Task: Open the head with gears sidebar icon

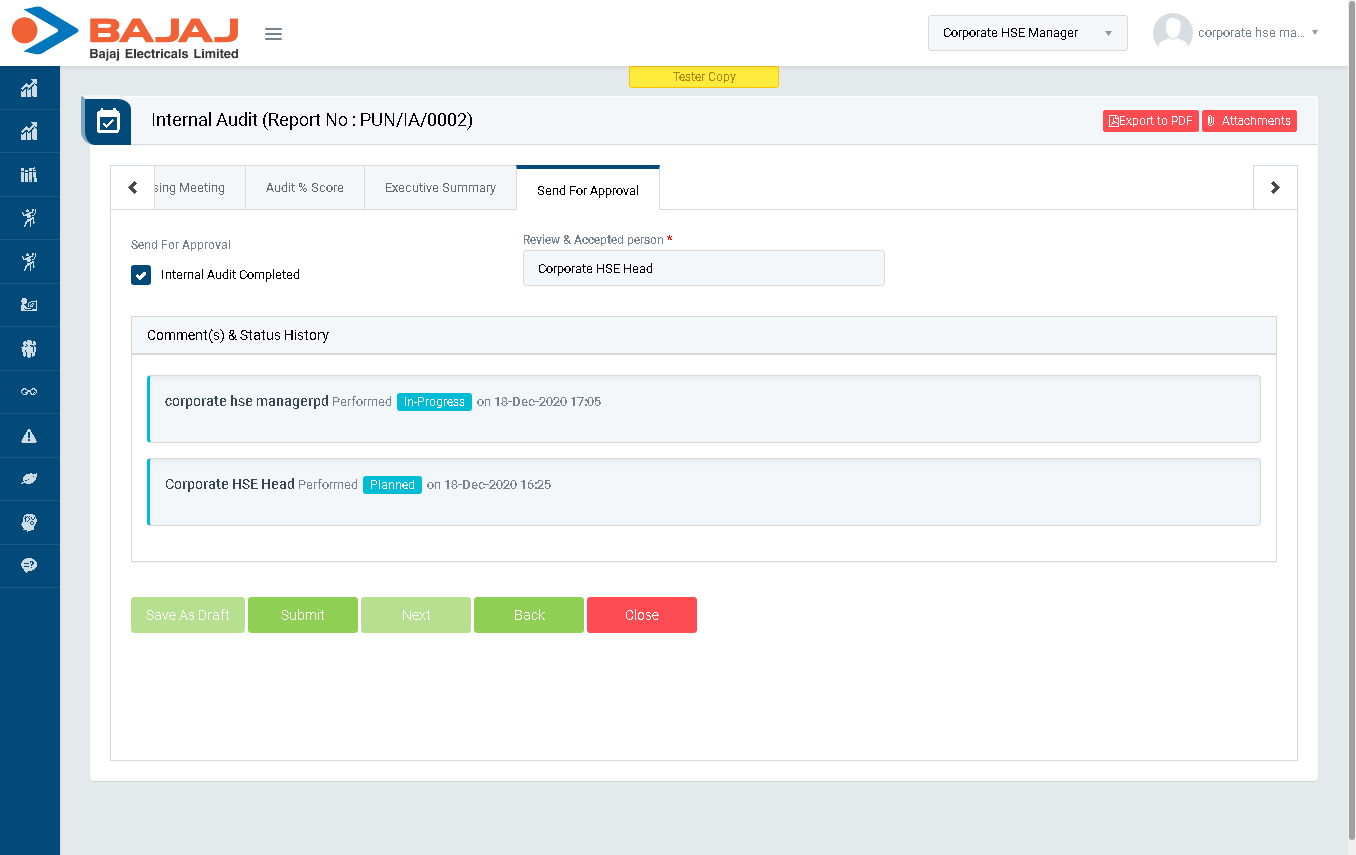Action: coord(29,522)
